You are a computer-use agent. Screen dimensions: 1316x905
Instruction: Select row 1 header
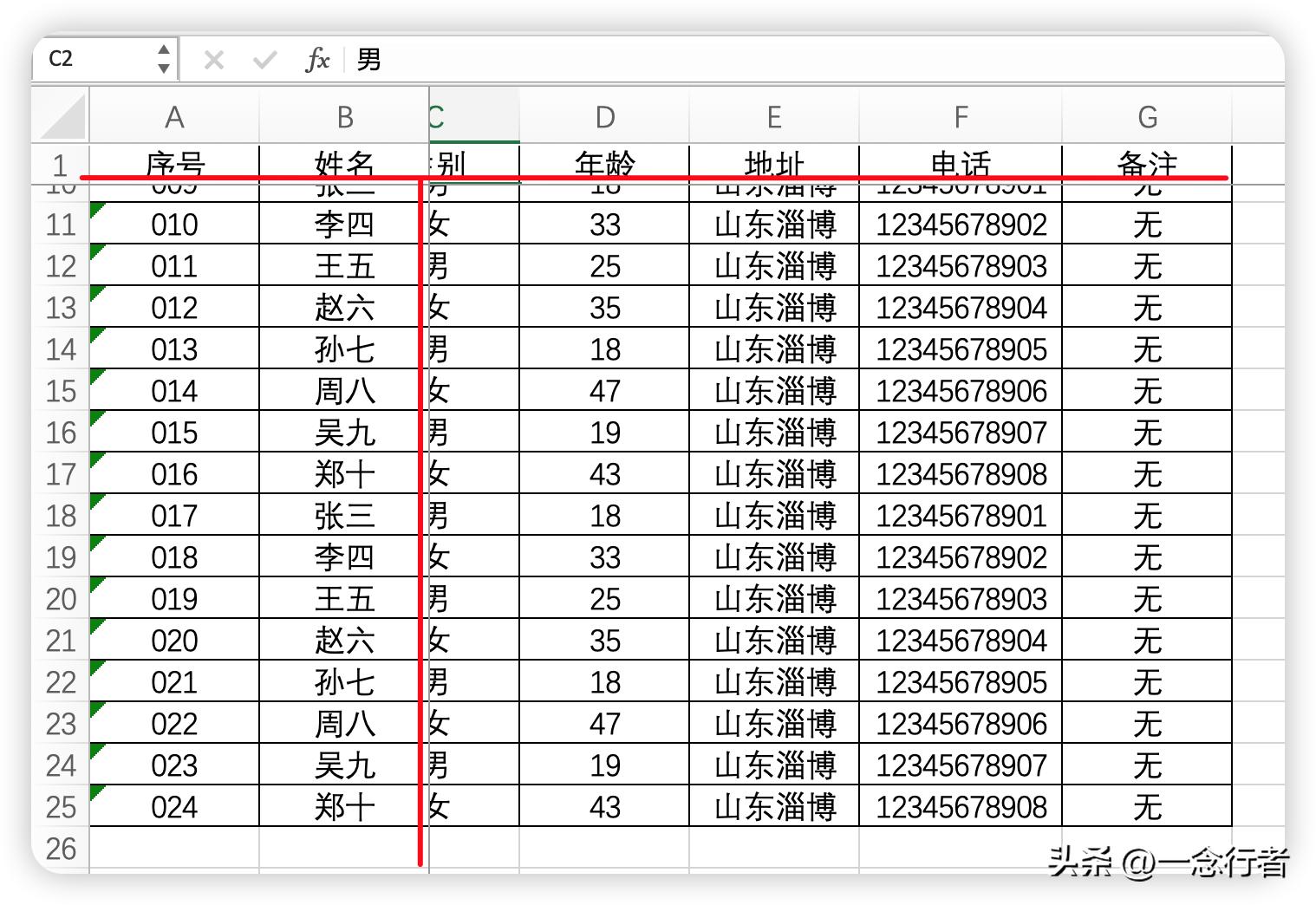[60, 164]
